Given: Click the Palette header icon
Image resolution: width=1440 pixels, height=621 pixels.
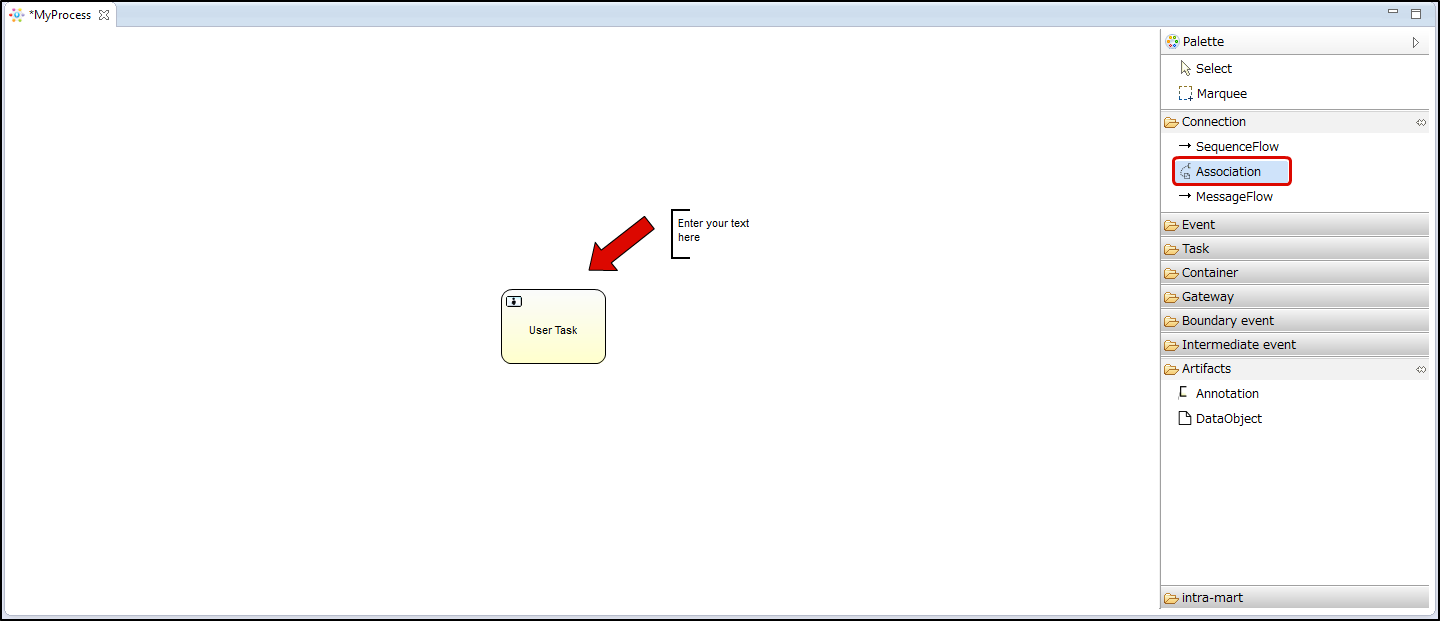Looking at the screenshot, I should pyautogui.click(x=1172, y=42).
